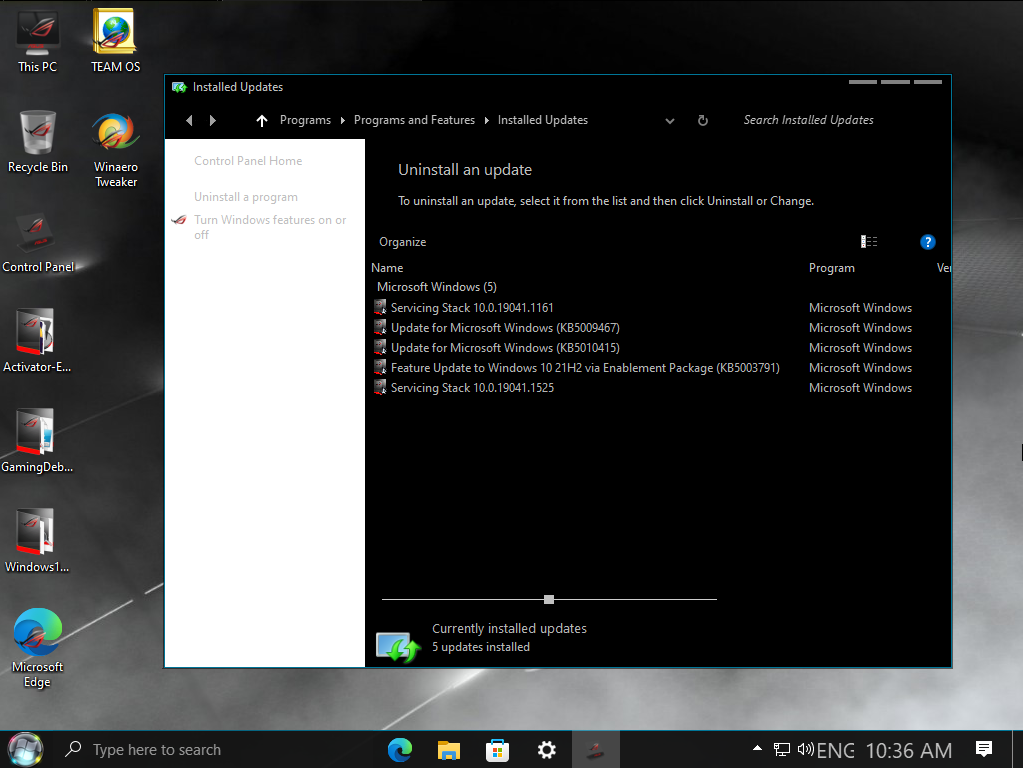Viewport: 1023px width, 768px height.
Task: Select Microsoft Edge desktop shortcut
Action: tap(37, 648)
